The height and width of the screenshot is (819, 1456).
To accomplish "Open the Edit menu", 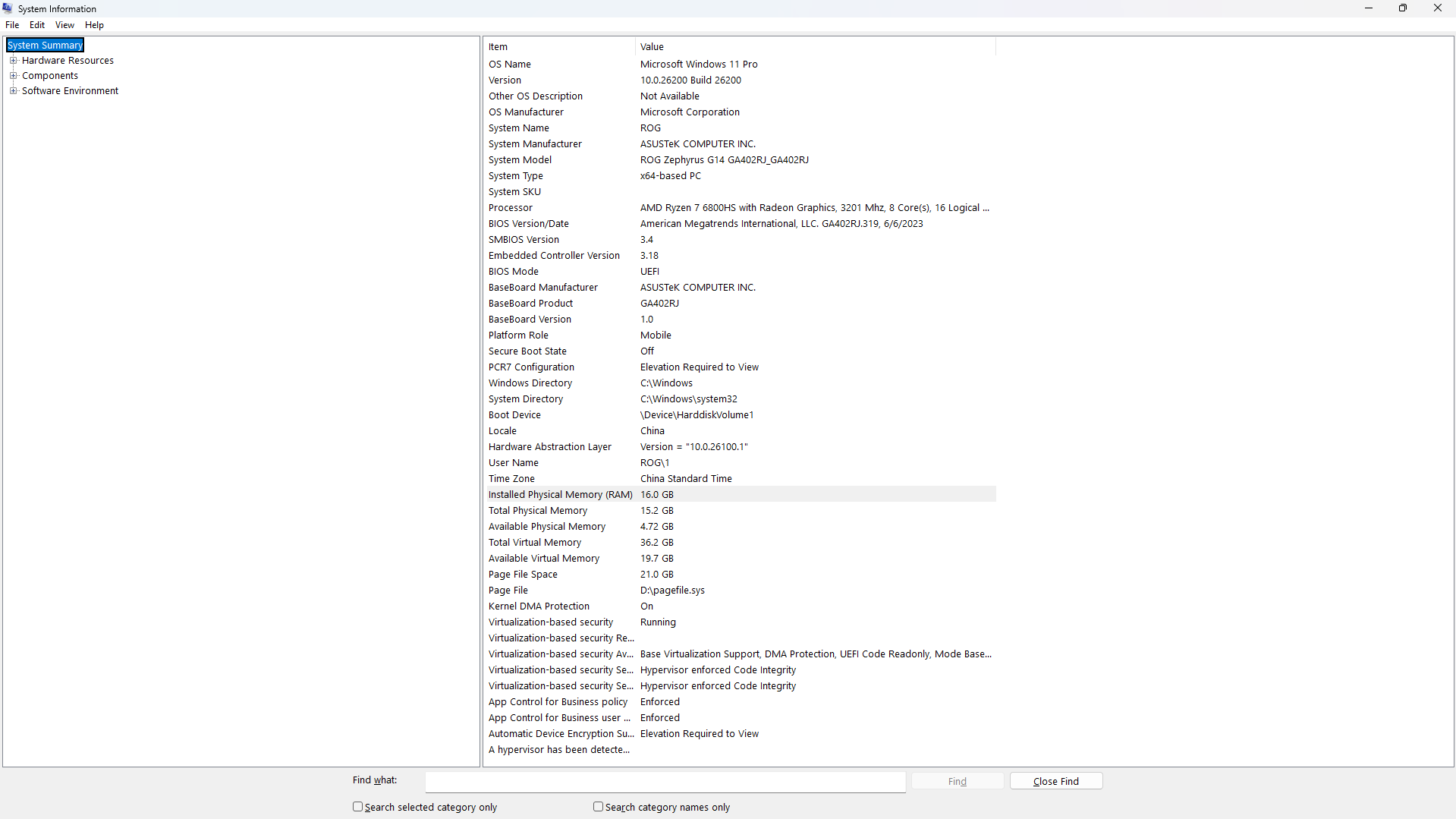I will click(37, 25).
